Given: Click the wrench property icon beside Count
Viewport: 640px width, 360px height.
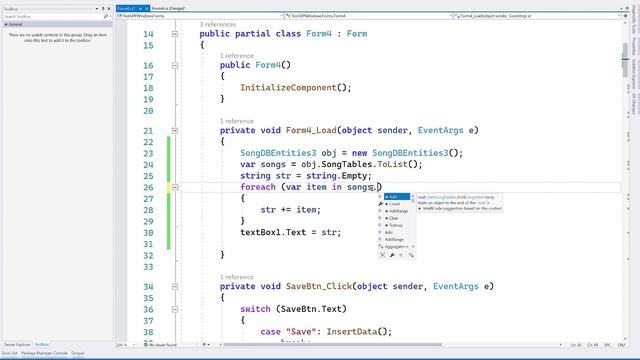Looking at the screenshot, I should [380, 204].
